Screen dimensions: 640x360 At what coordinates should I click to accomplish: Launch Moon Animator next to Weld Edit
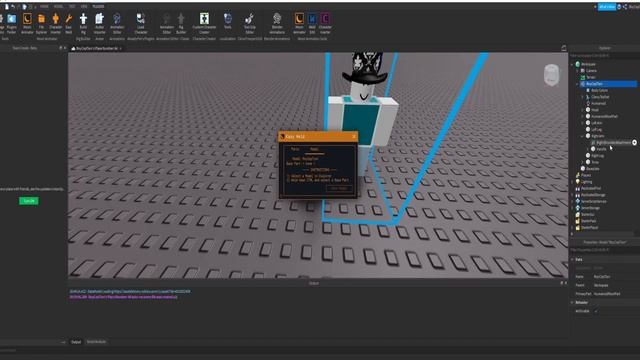tap(299, 24)
